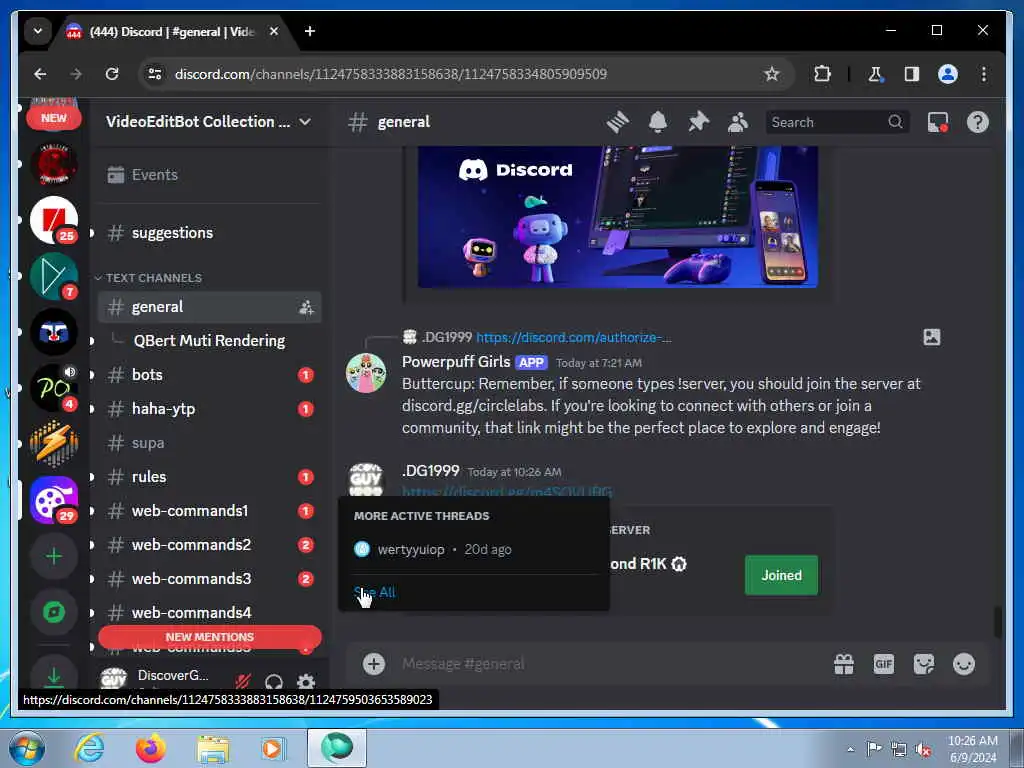Click the Download Apps arrow icon

click(54, 676)
